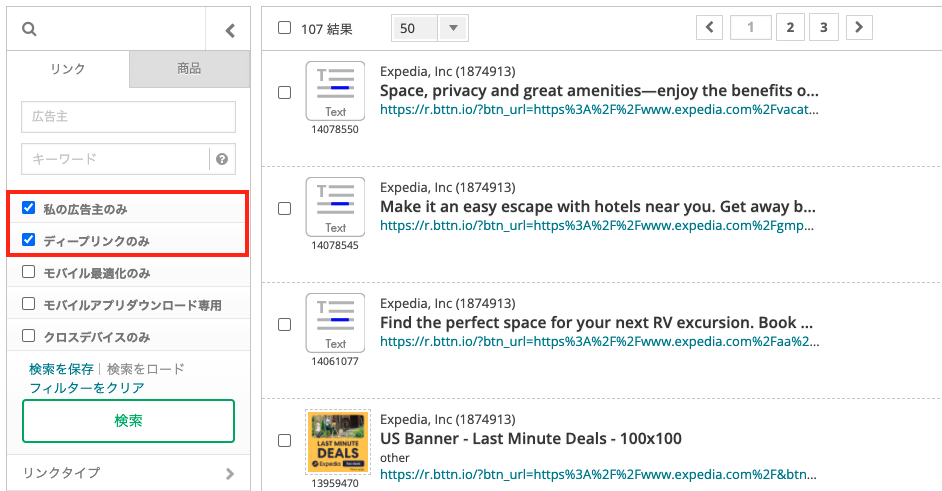Click 検索をロード link
The width and height of the screenshot is (942, 491).
[x=145, y=369]
